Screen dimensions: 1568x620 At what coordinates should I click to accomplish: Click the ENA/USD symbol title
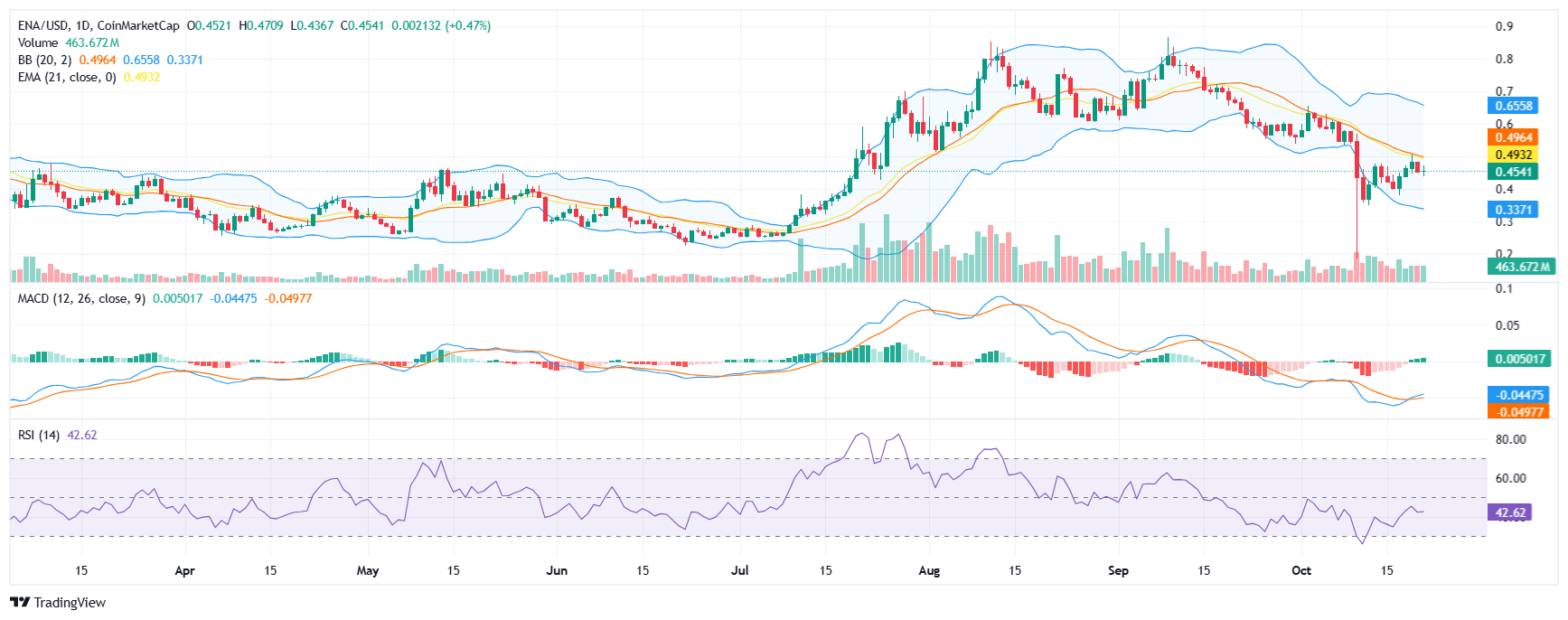point(99,25)
